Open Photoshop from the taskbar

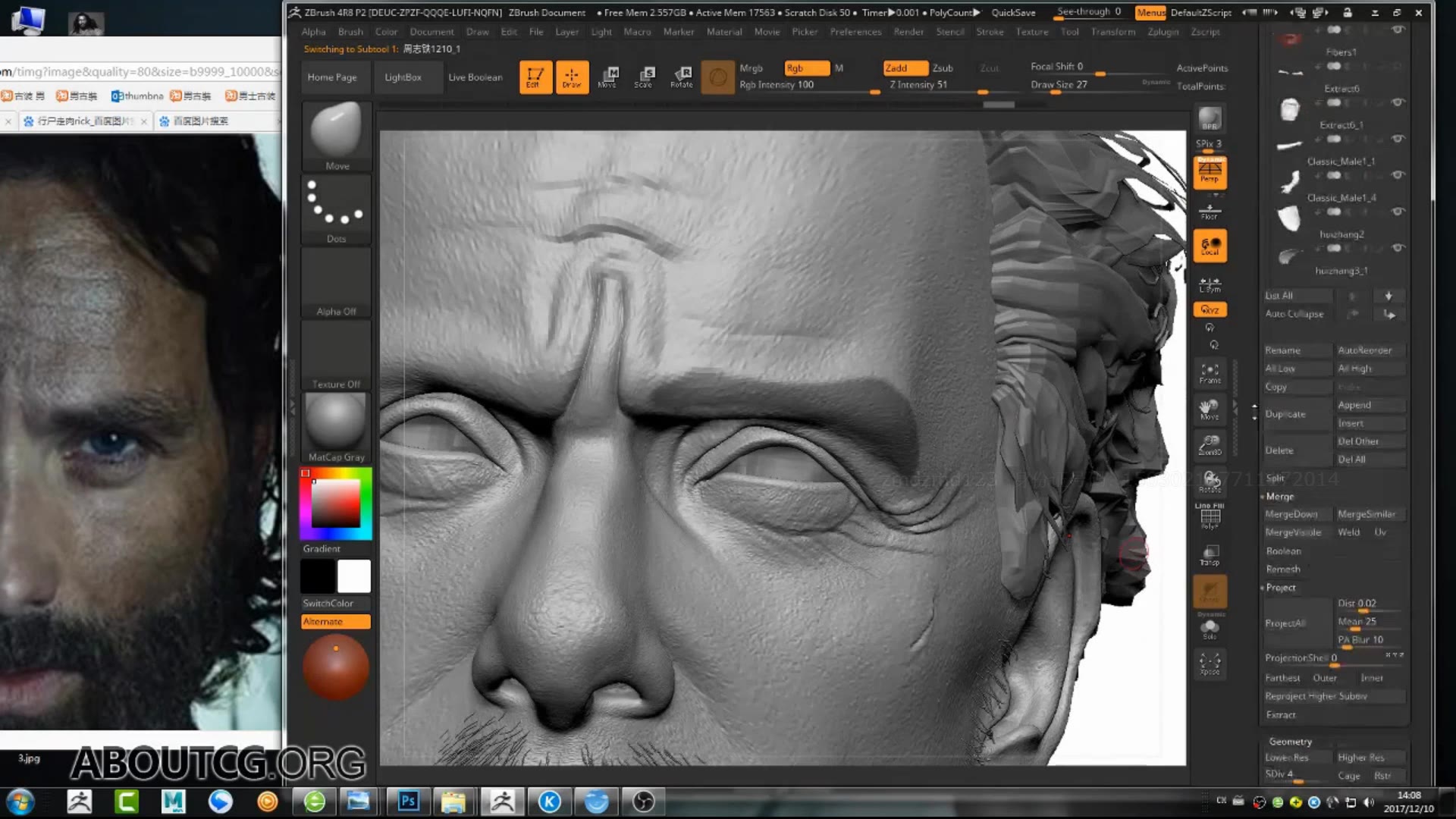tap(408, 801)
